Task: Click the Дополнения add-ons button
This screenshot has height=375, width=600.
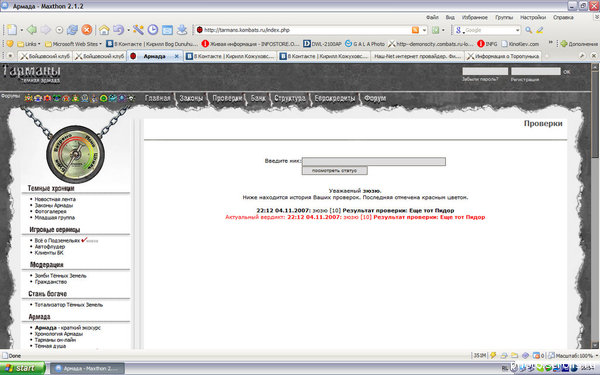Action: click(x=579, y=44)
